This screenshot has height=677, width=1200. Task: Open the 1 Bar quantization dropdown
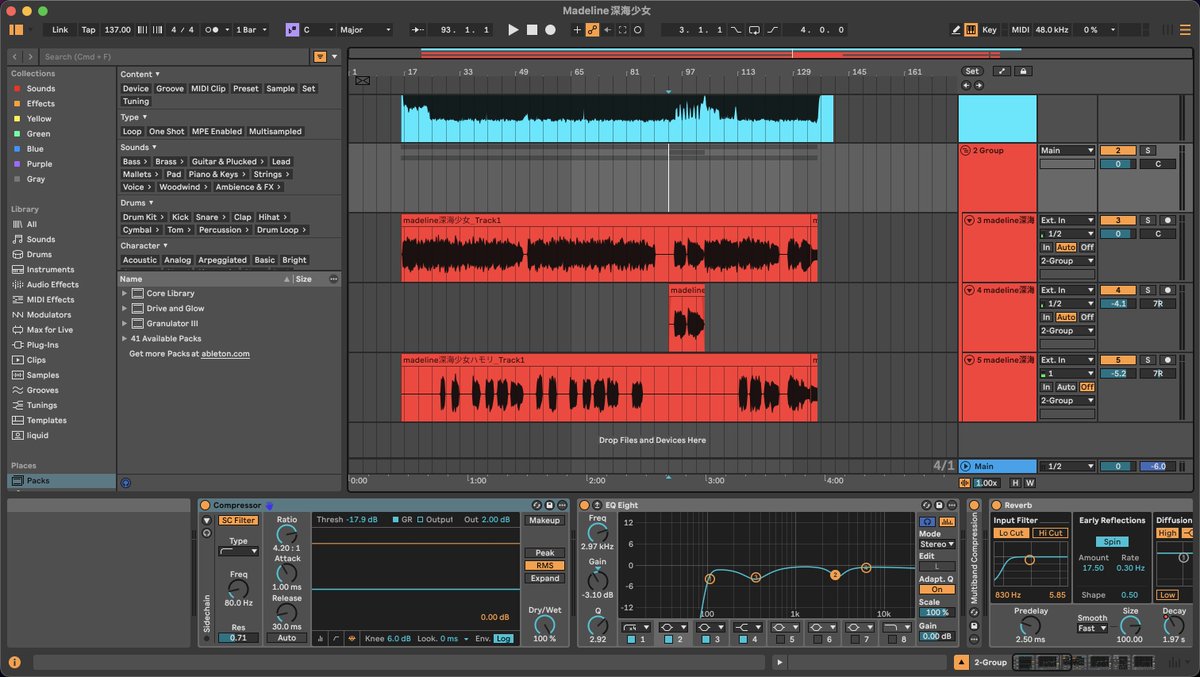click(x=251, y=30)
